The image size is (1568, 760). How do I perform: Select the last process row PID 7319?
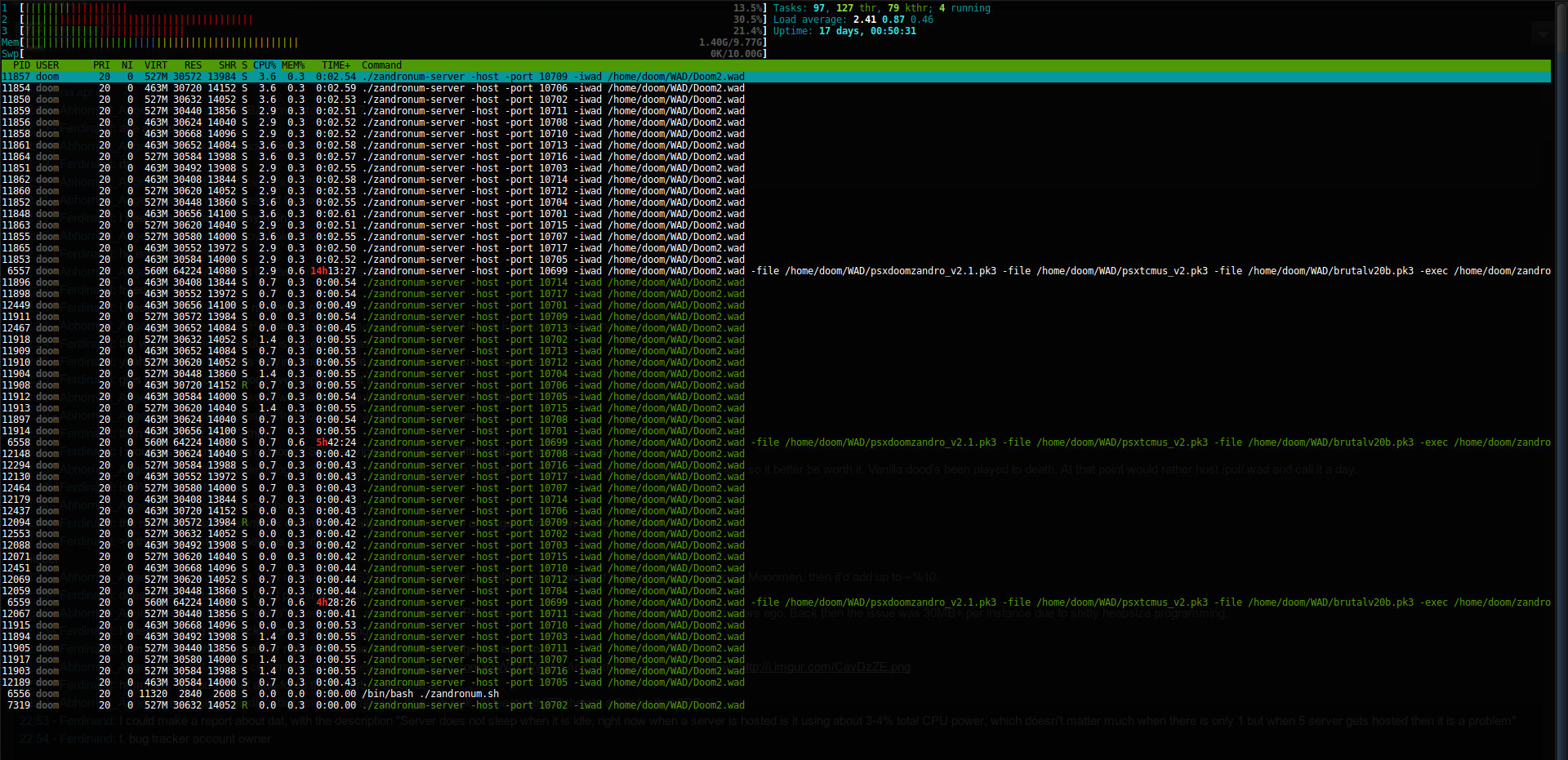pos(408,705)
